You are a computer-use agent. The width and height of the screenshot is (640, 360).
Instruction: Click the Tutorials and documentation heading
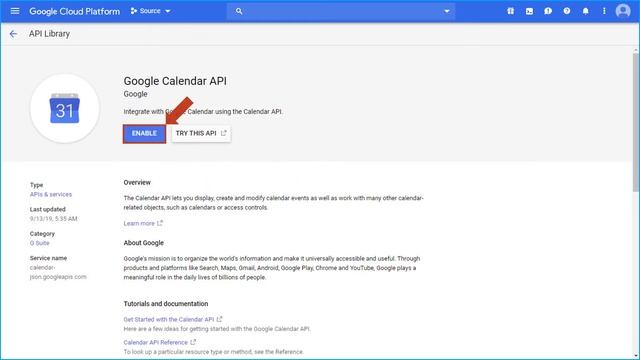pos(166,304)
